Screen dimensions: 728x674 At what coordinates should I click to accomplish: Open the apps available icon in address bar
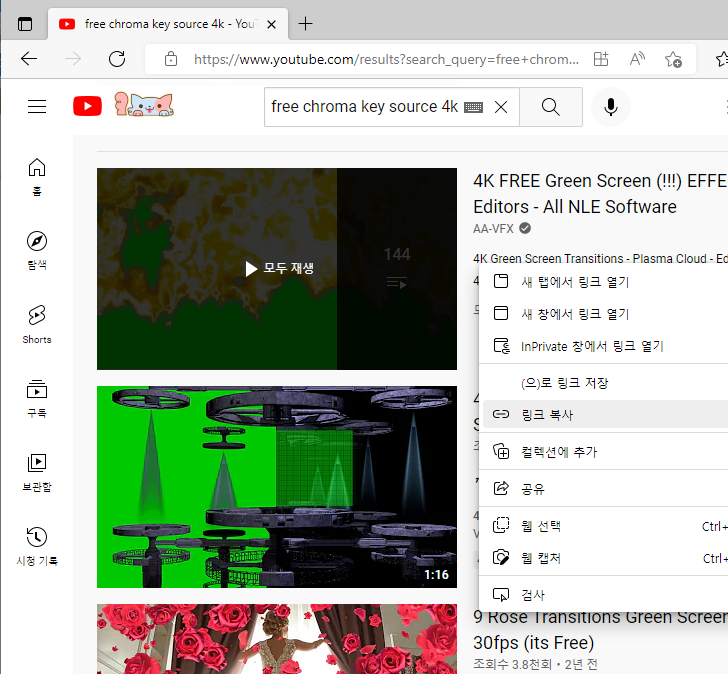pyautogui.click(x=601, y=59)
